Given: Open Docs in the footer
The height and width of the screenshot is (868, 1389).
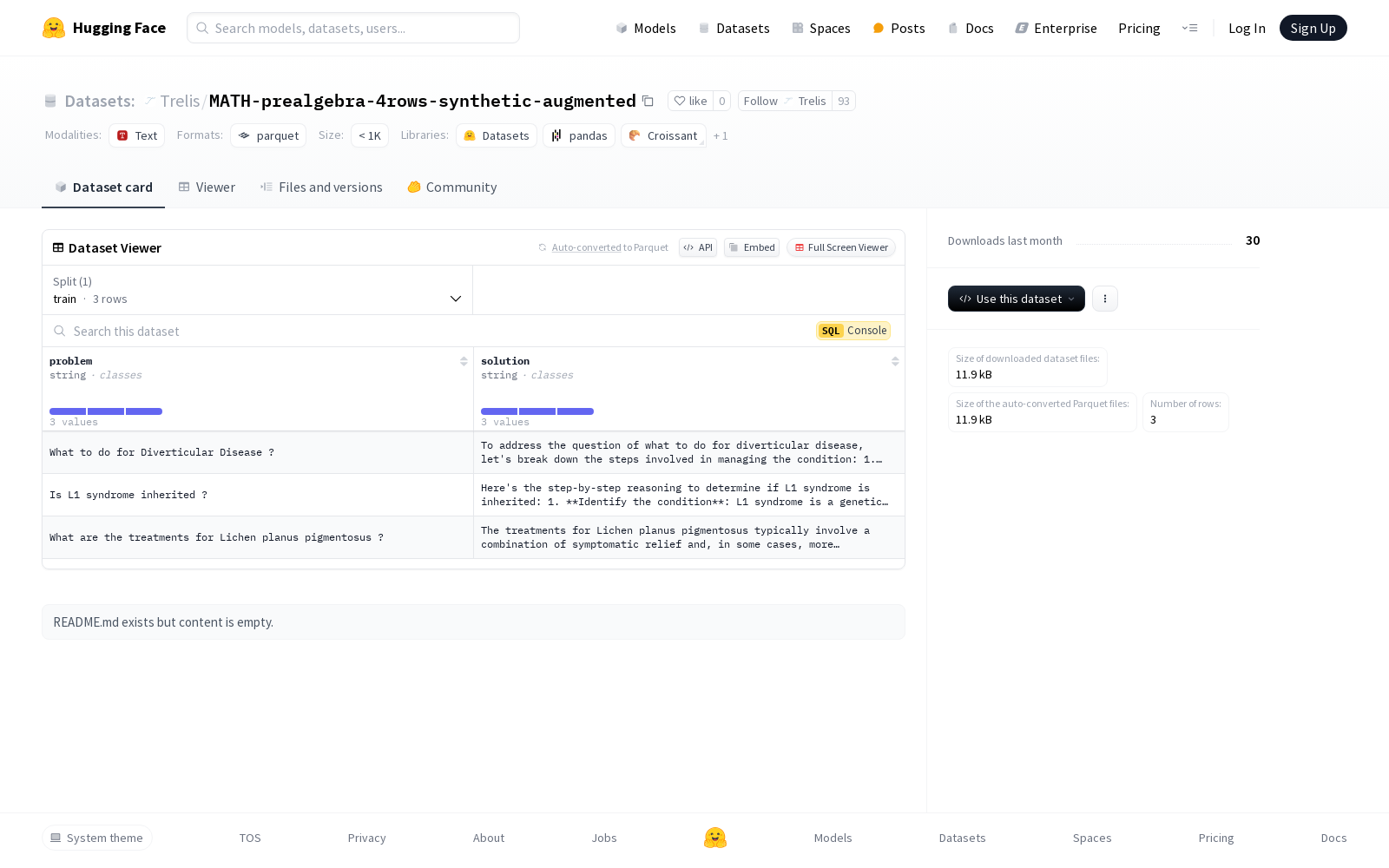Looking at the screenshot, I should coord(1334,838).
